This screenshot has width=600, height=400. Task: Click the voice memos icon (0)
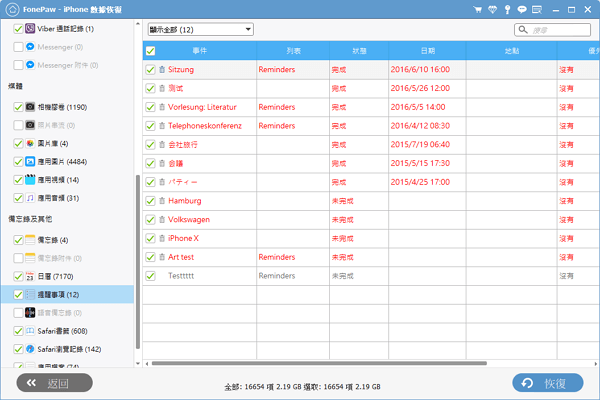pyautogui.click(x=30, y=313)
